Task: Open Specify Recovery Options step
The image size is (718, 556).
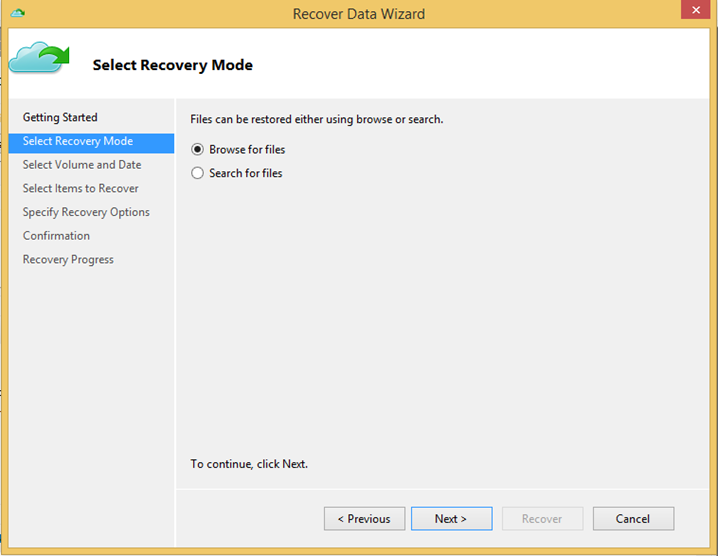Action: point(86,213)
